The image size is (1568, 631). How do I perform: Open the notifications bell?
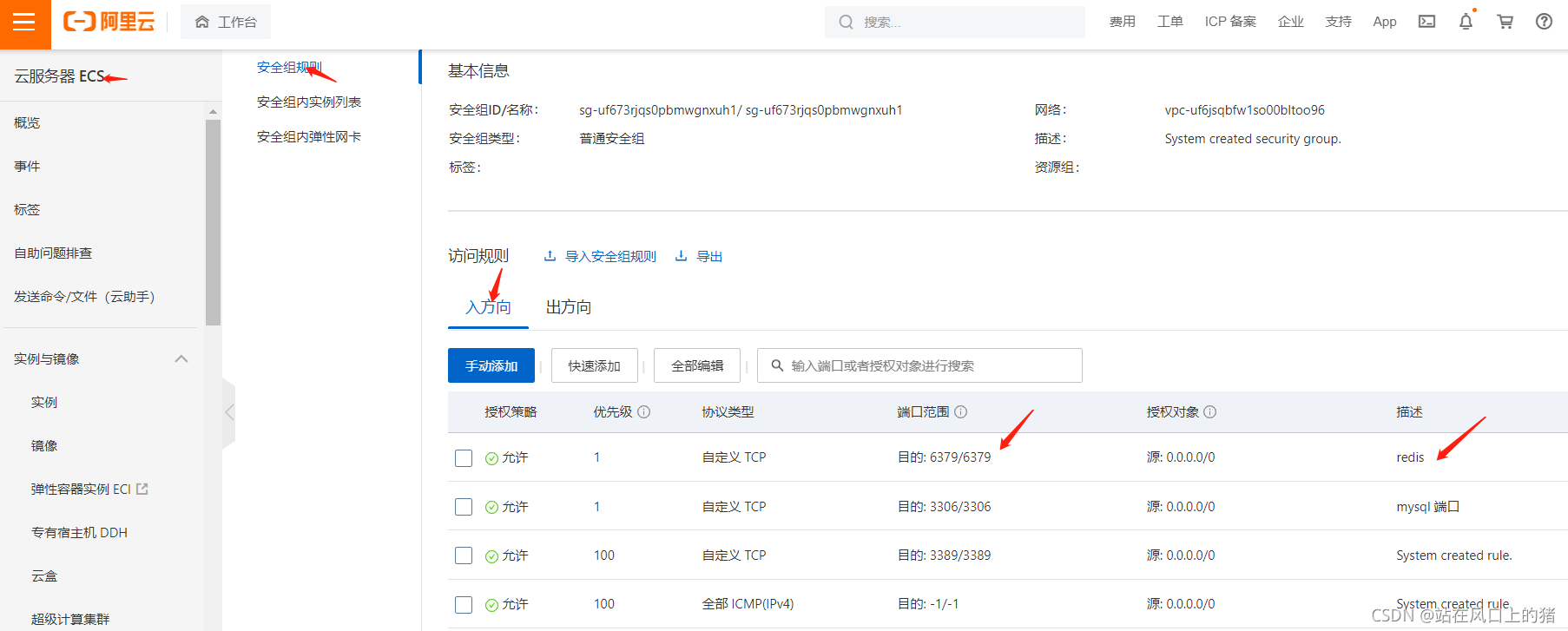click(x=1466, y=22)
